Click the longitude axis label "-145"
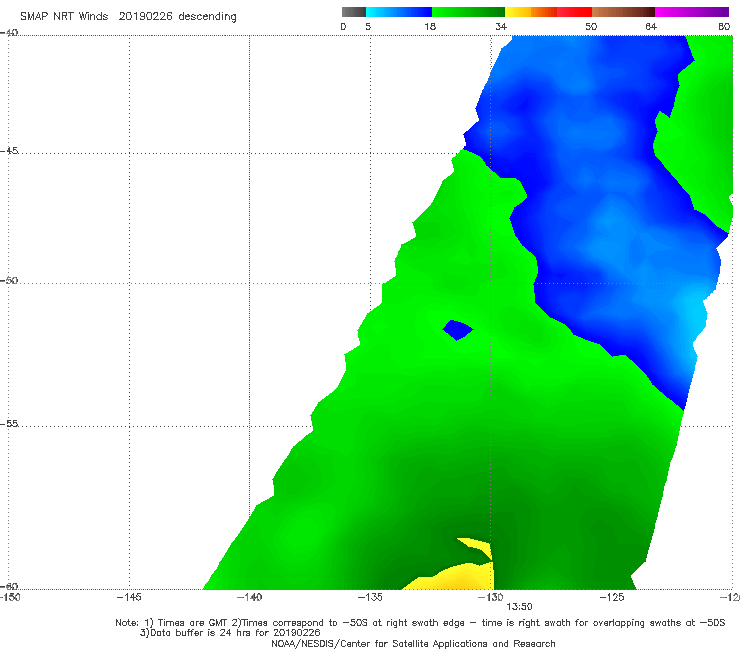This screenshot has height=650, width=740. point(129,597)
